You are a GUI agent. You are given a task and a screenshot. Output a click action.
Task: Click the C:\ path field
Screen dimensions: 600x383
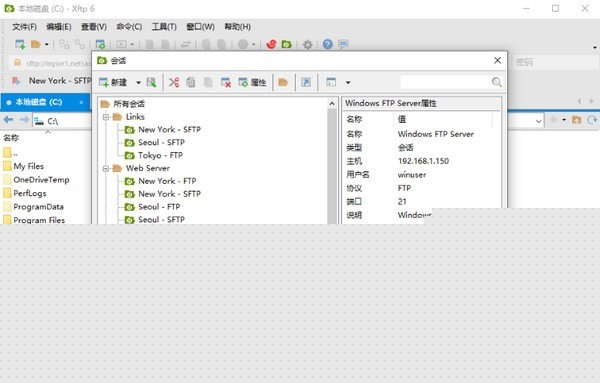(62, 121)
